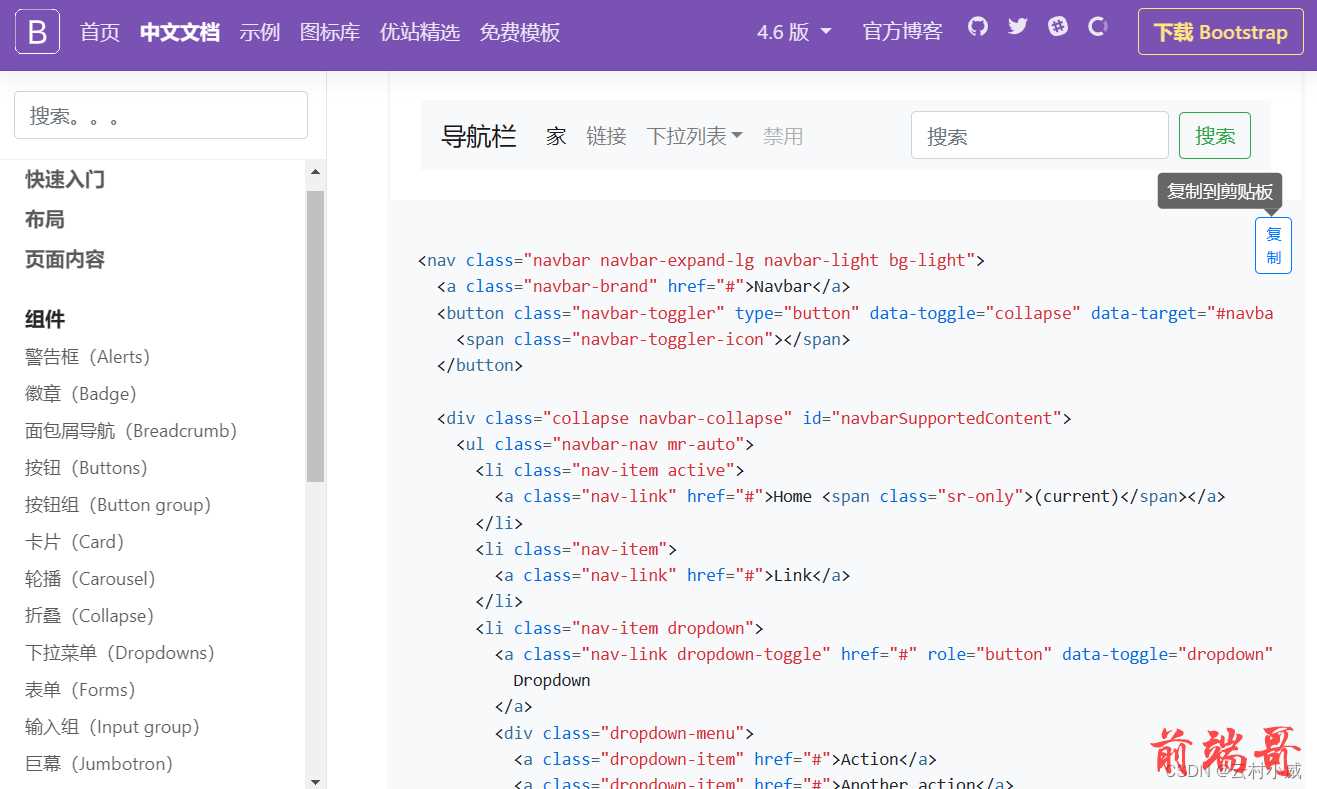This screenshot has height=789, width=1317.
Task: Open the GitHub icon link
Action: click(978, 27)
